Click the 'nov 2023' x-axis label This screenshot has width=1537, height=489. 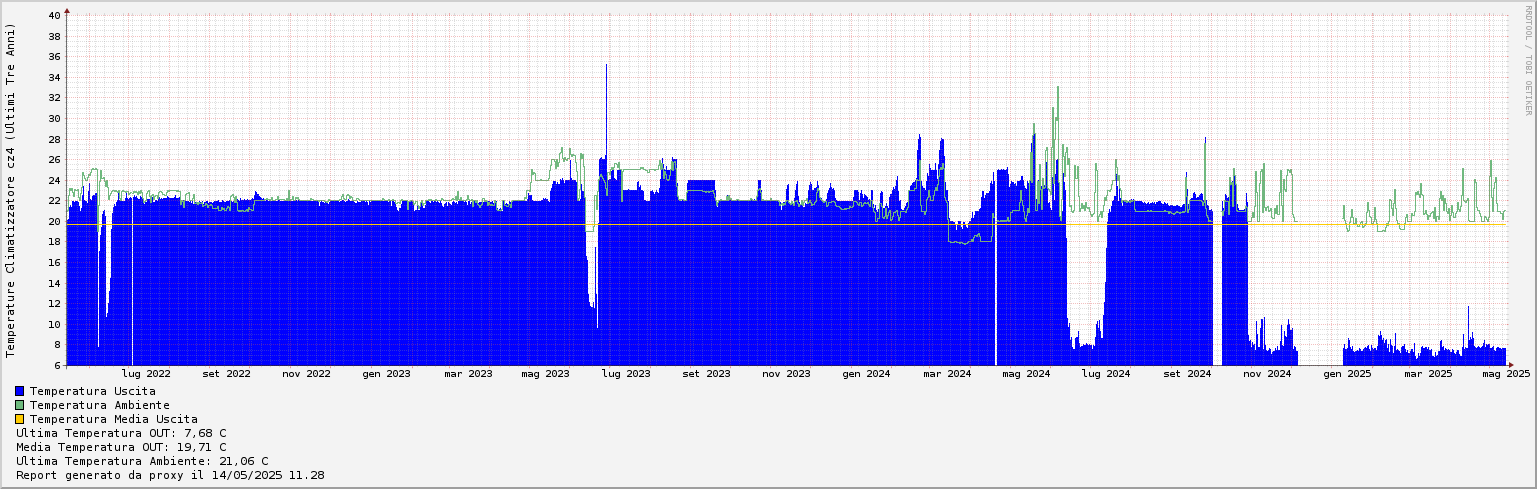786,374
